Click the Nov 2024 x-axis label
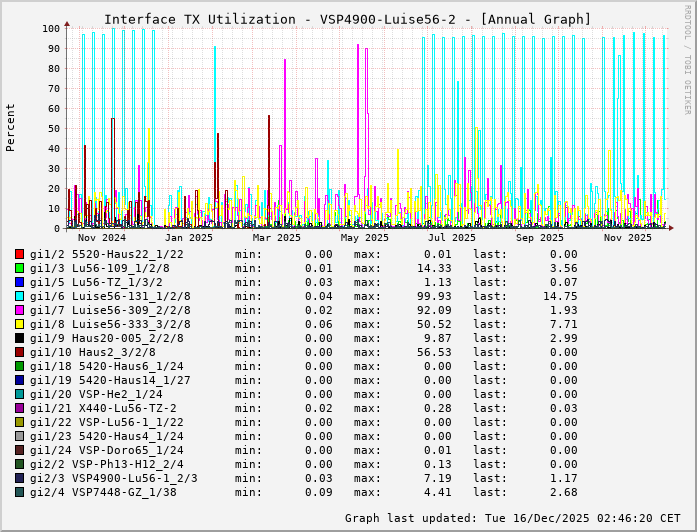 (102, 237)
